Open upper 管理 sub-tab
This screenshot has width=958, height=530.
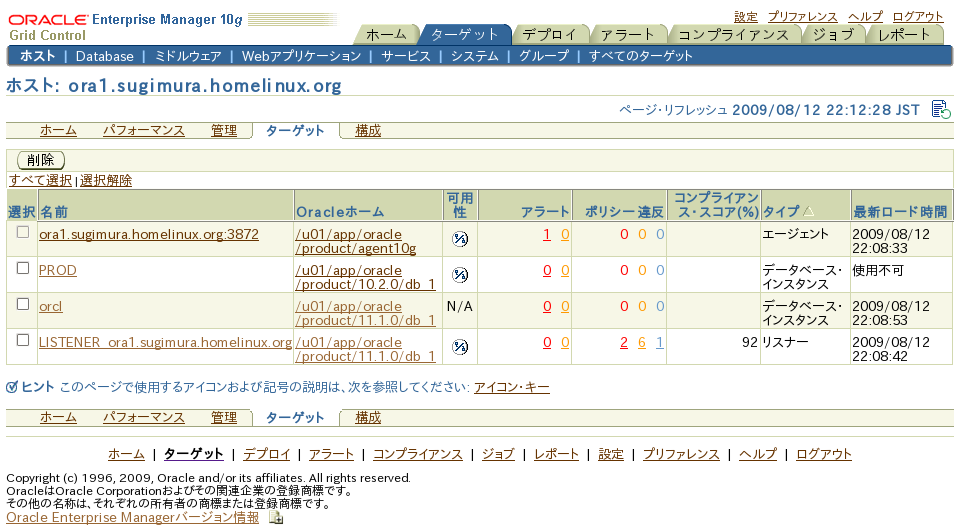(x=224, y=130)
